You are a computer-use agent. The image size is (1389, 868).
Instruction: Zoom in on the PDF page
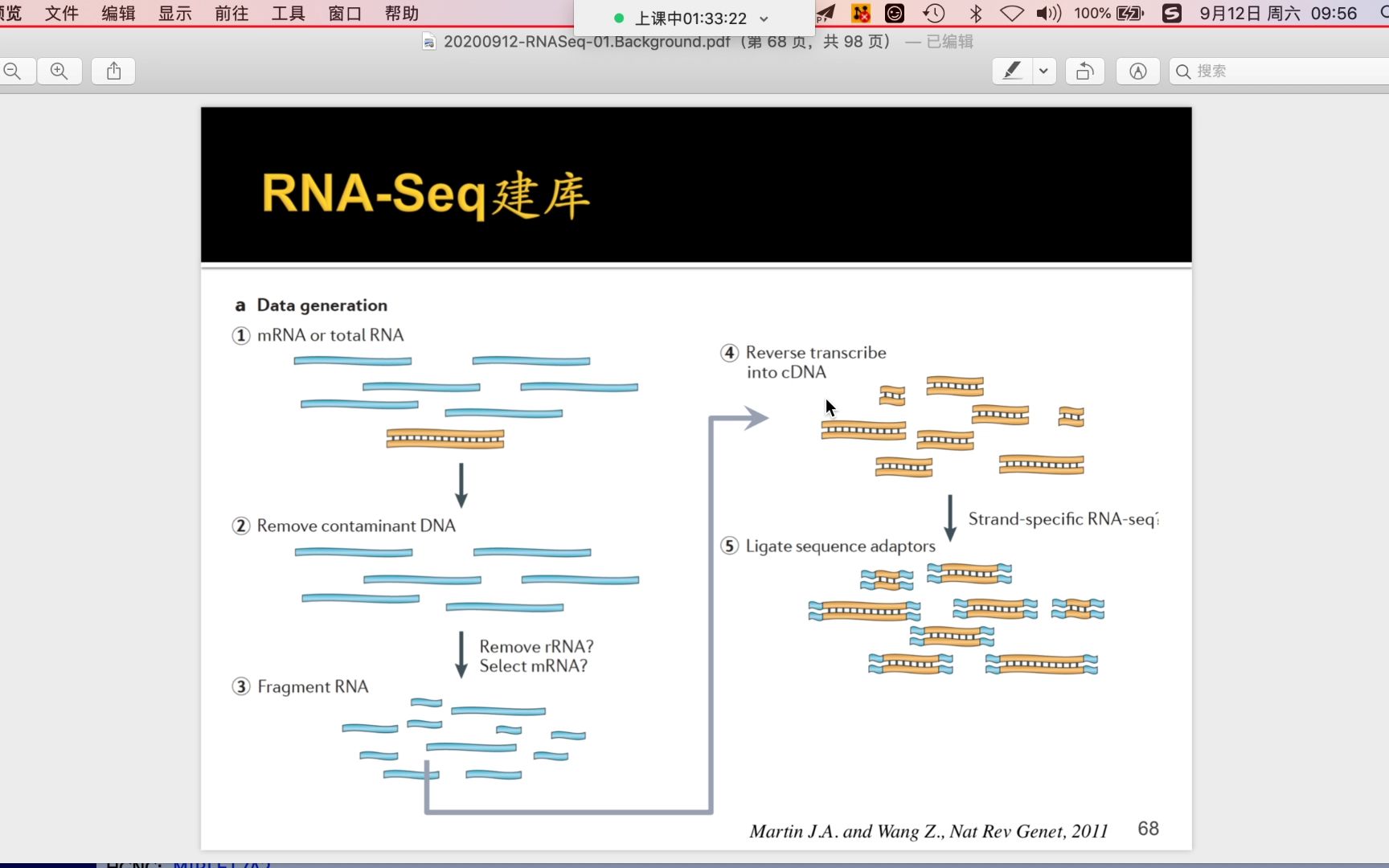tap(59, 71)
